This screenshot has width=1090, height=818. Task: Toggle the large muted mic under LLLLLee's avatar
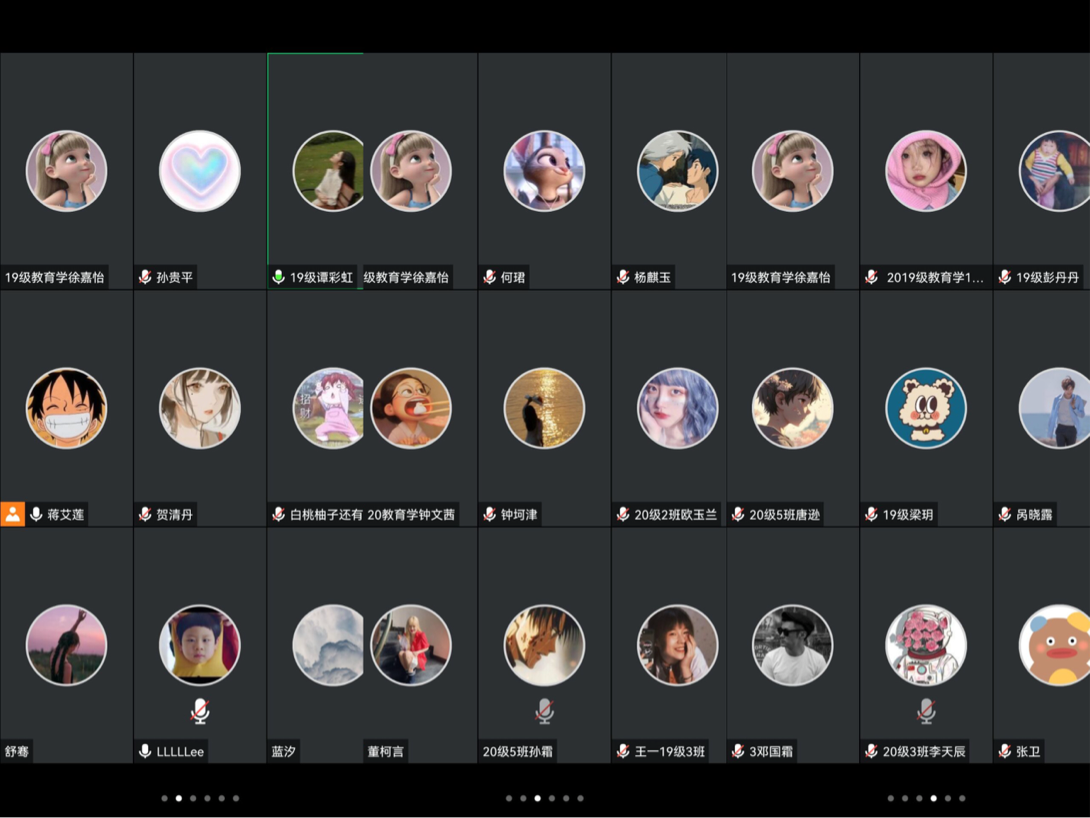click(x=200, y=711)
